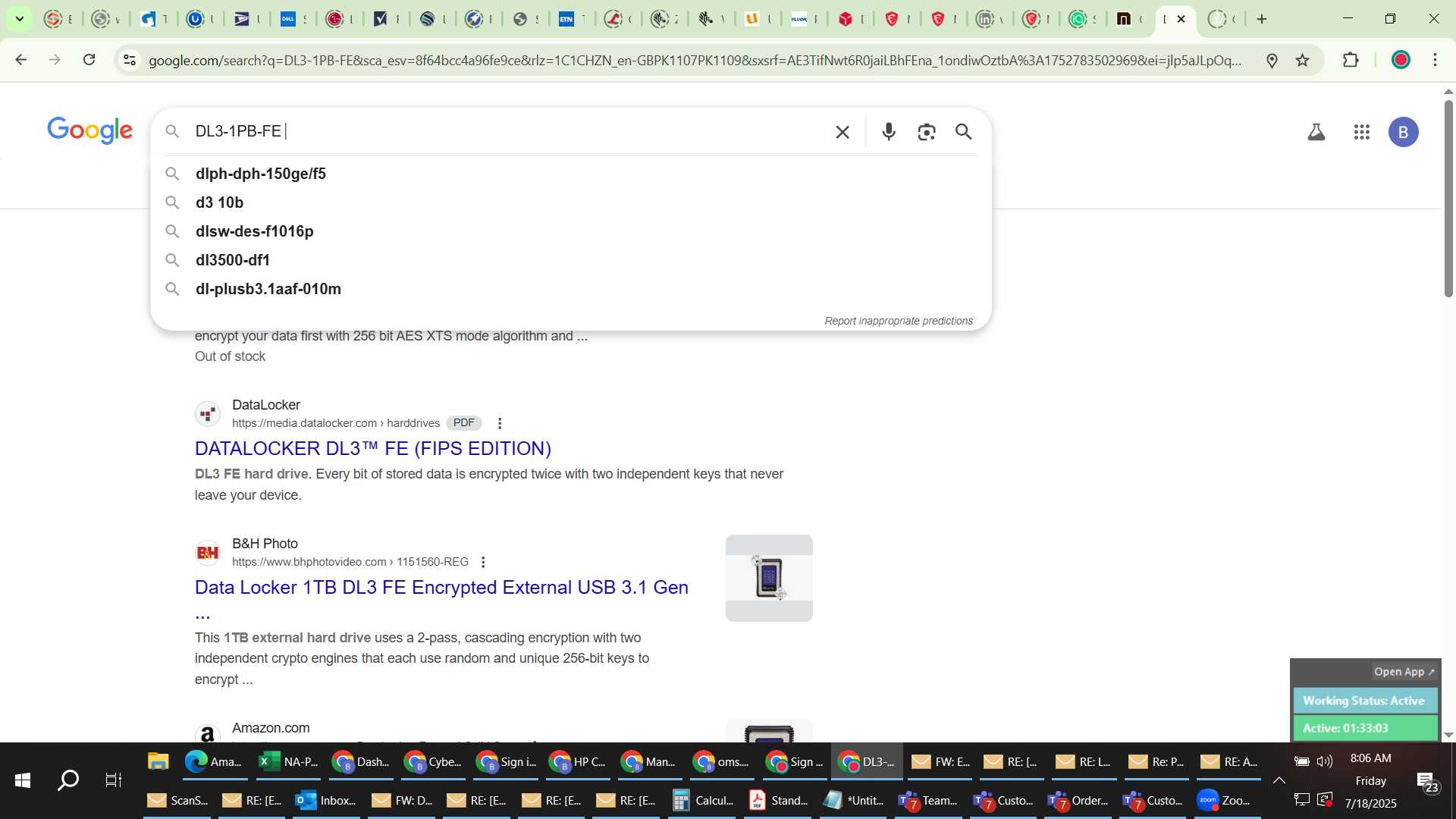This screenshot has height=819, width=1456.
Task: Click Working Status: Active indicator
Action: tap(1363, 701)
